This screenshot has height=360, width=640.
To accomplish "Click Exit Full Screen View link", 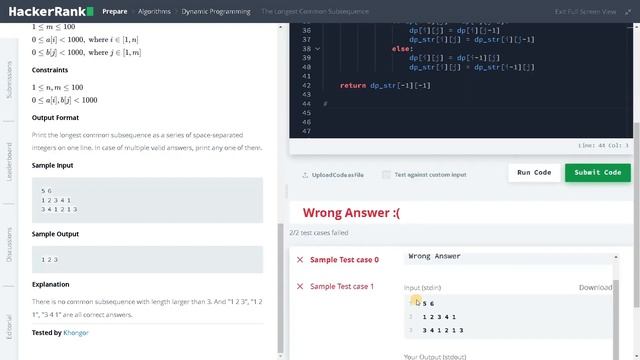I will click(x=585, y=12).
